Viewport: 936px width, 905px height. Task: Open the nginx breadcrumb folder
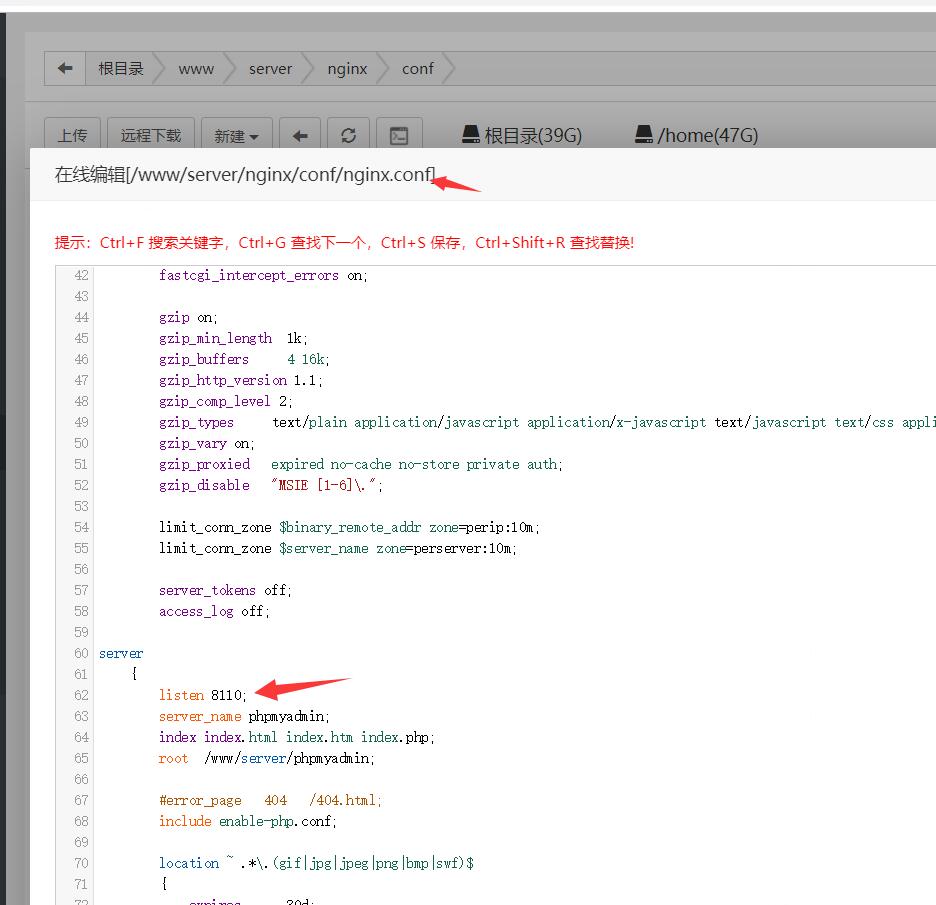click(x=347, y=69)
